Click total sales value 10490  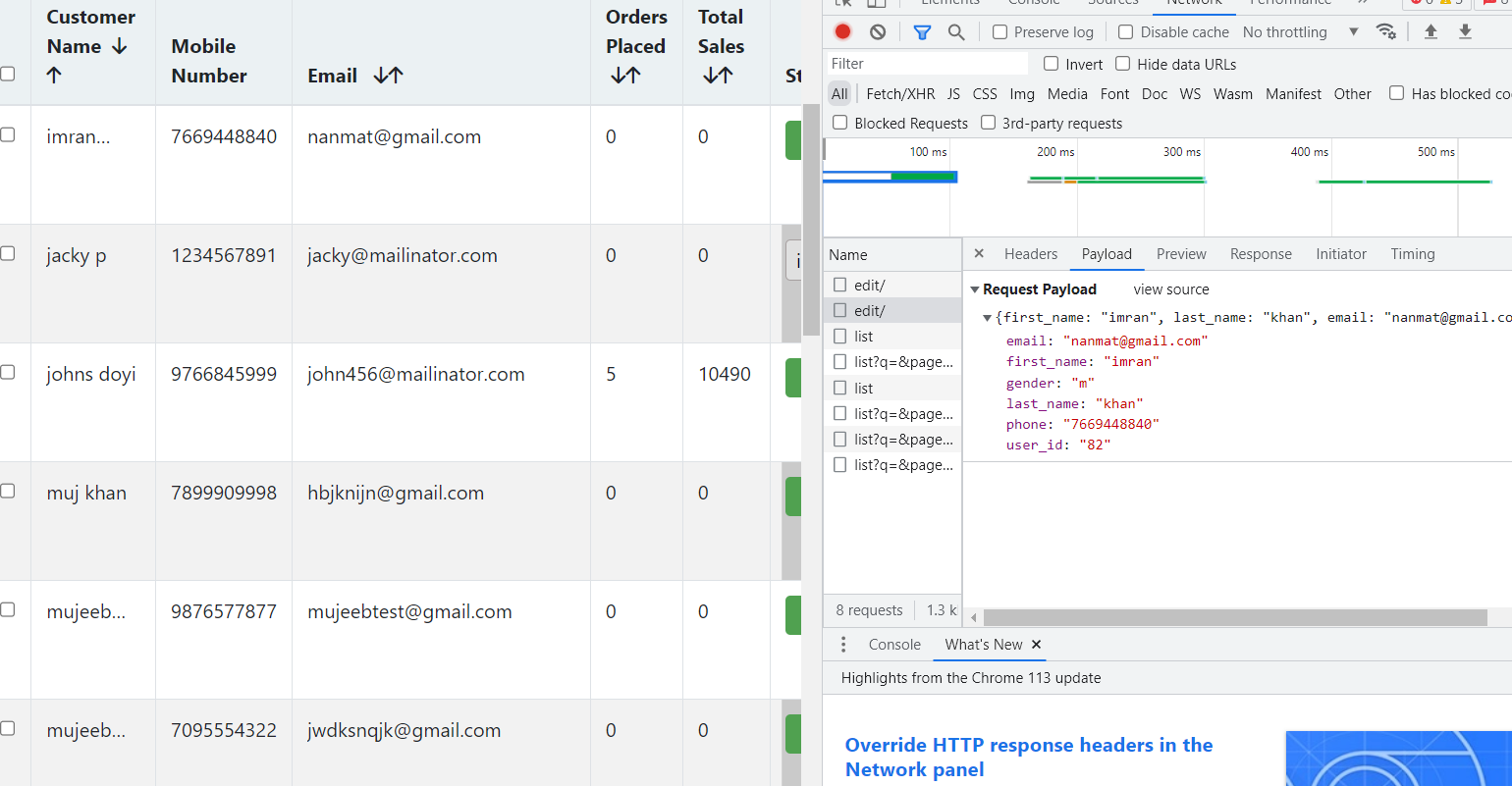click(725, 375)
